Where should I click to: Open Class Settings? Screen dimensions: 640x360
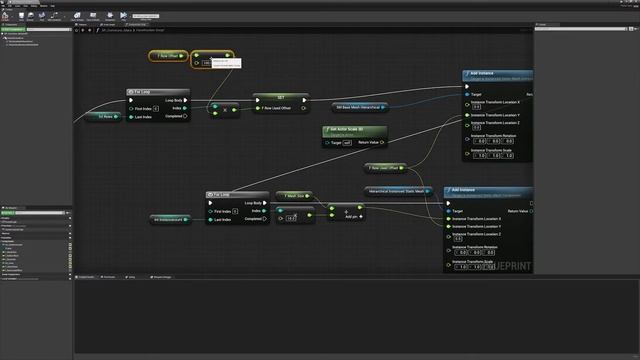(x=77, y=16)
